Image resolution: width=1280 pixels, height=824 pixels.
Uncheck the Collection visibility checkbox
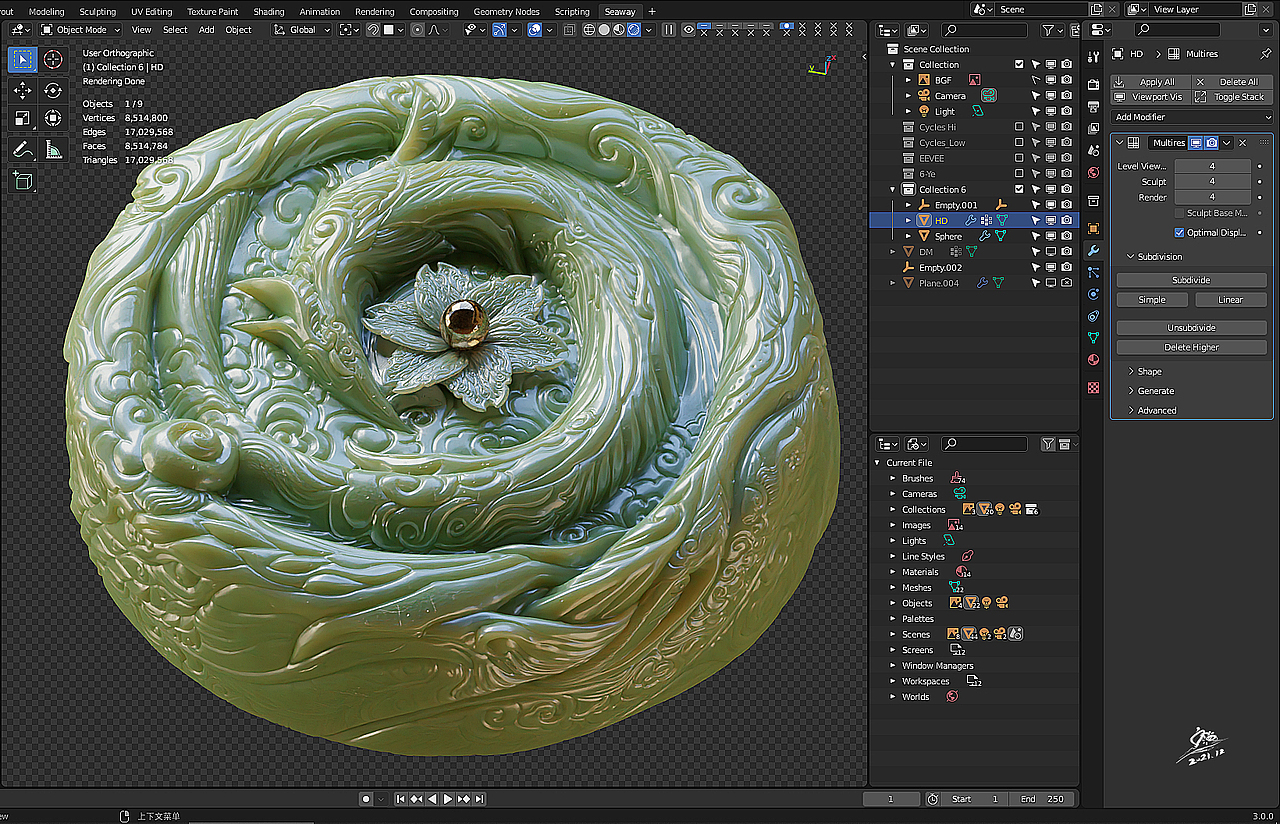1019,64
